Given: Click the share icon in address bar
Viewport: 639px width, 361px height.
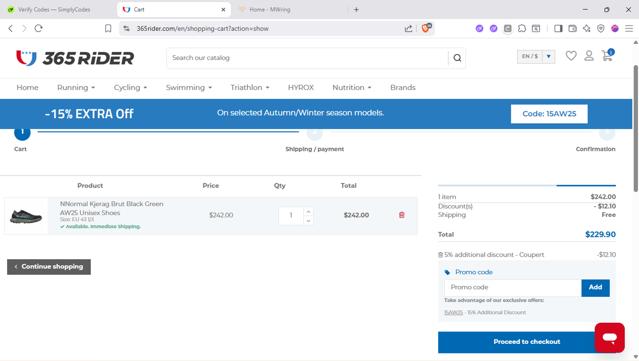Looking at the screenshot, I should (408, 29).
